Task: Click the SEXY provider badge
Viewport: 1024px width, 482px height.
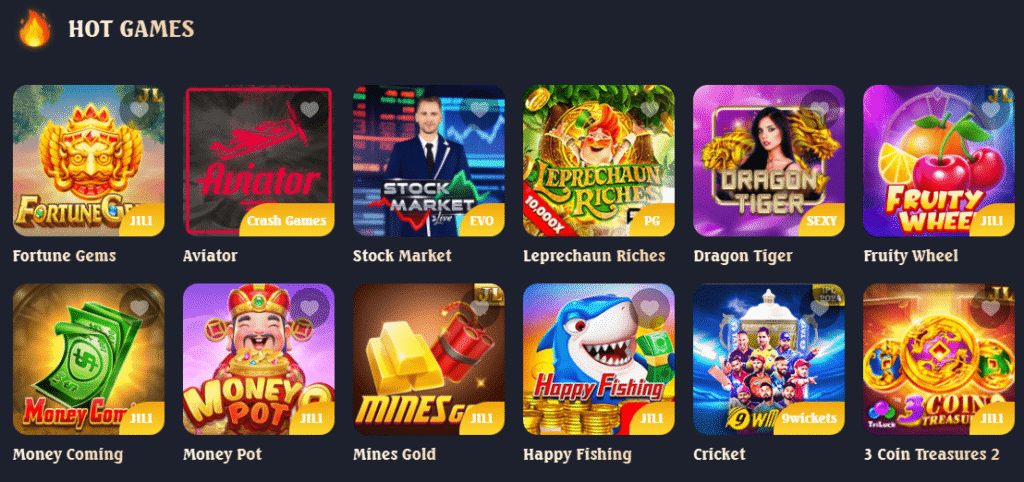Action: (822, 221)
